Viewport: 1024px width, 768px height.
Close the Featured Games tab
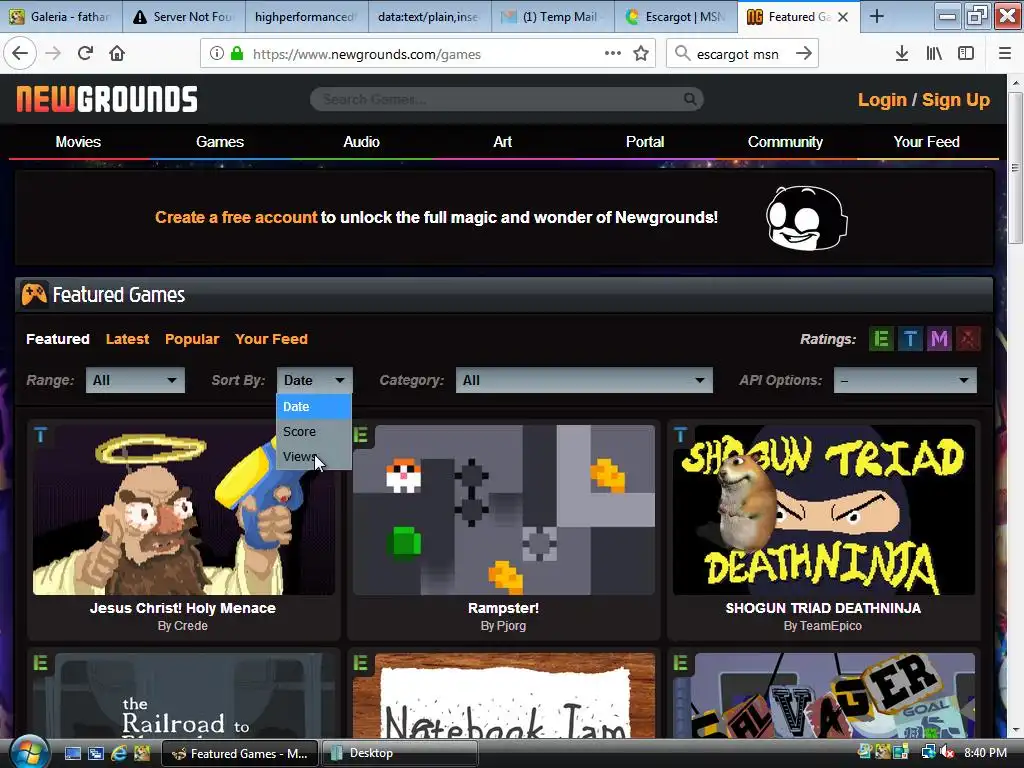(x=843, y=17)
